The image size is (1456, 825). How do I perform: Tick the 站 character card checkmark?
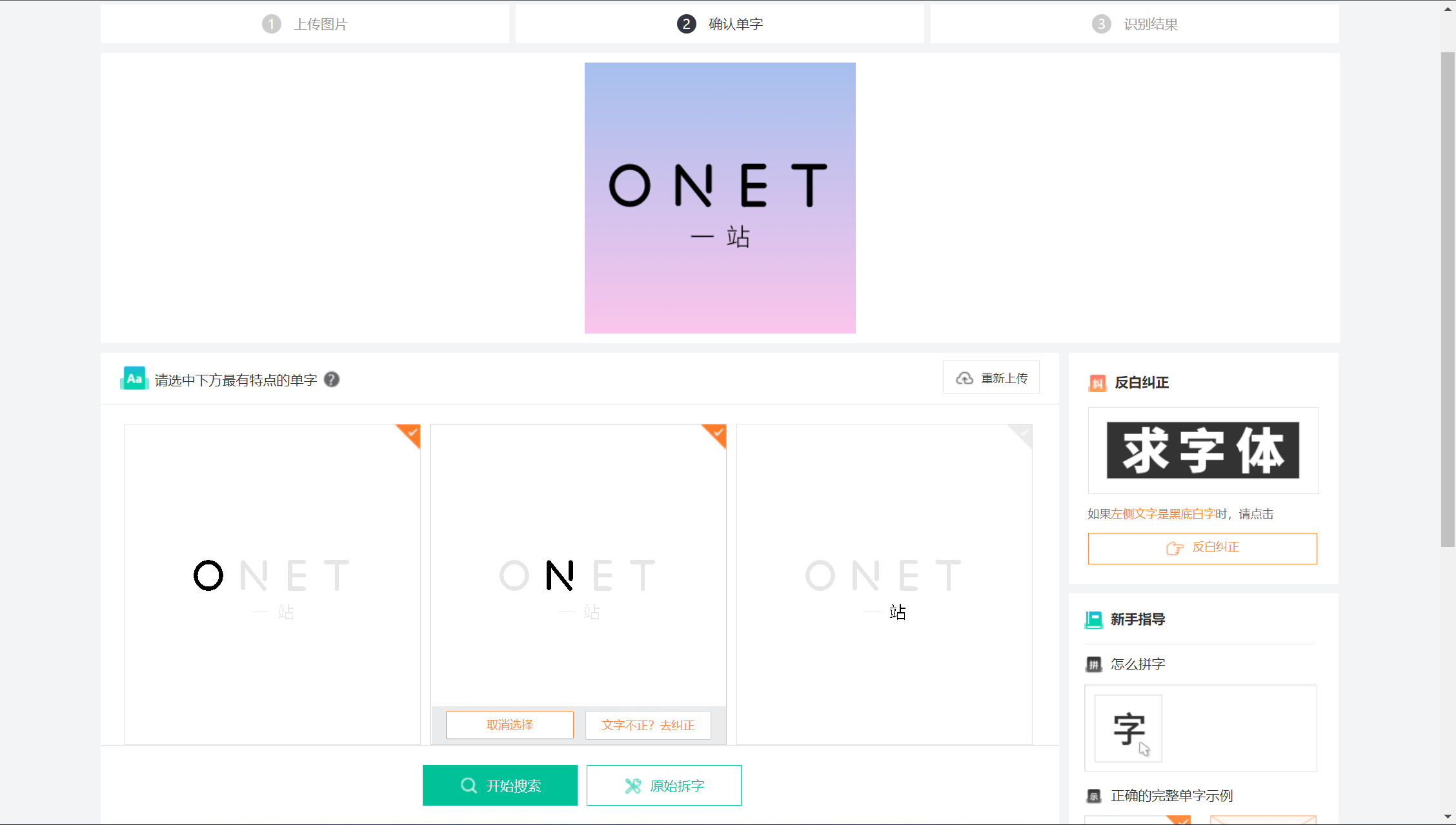1022,434
